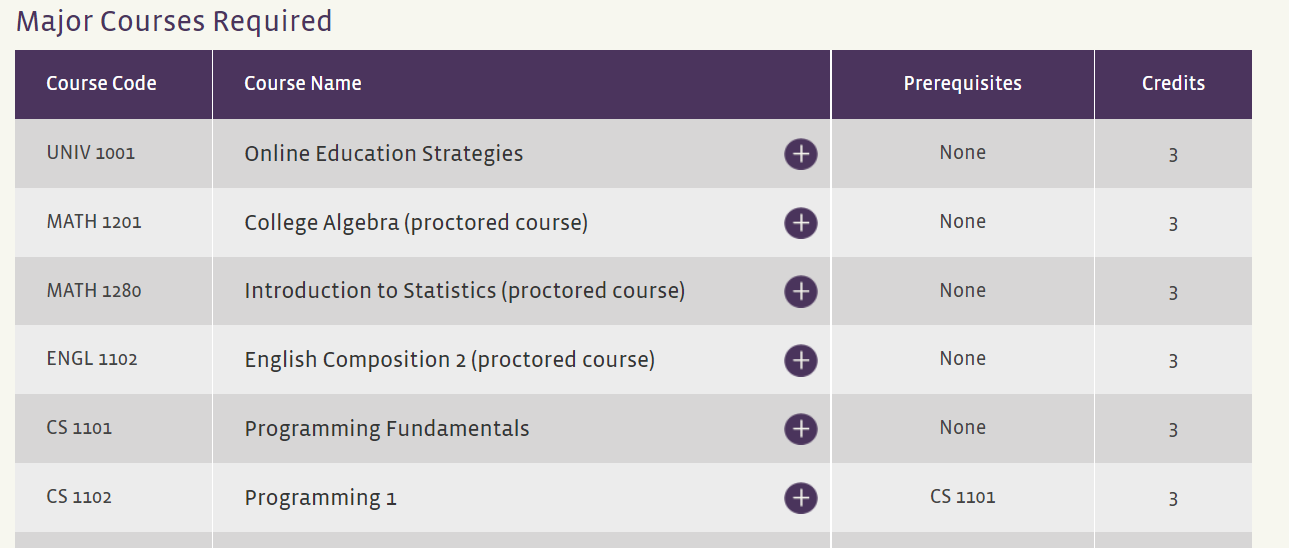
Task: Click plus icon next to Programming Fundamentals
Action: coord(800,429)
